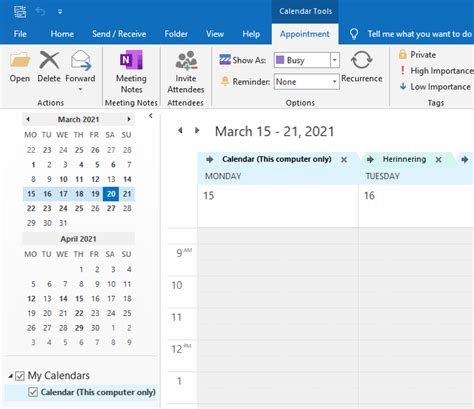The image size is (474, 409).
Task: Close the Calendar (This computer only) tab
Action: coord(344,160)
